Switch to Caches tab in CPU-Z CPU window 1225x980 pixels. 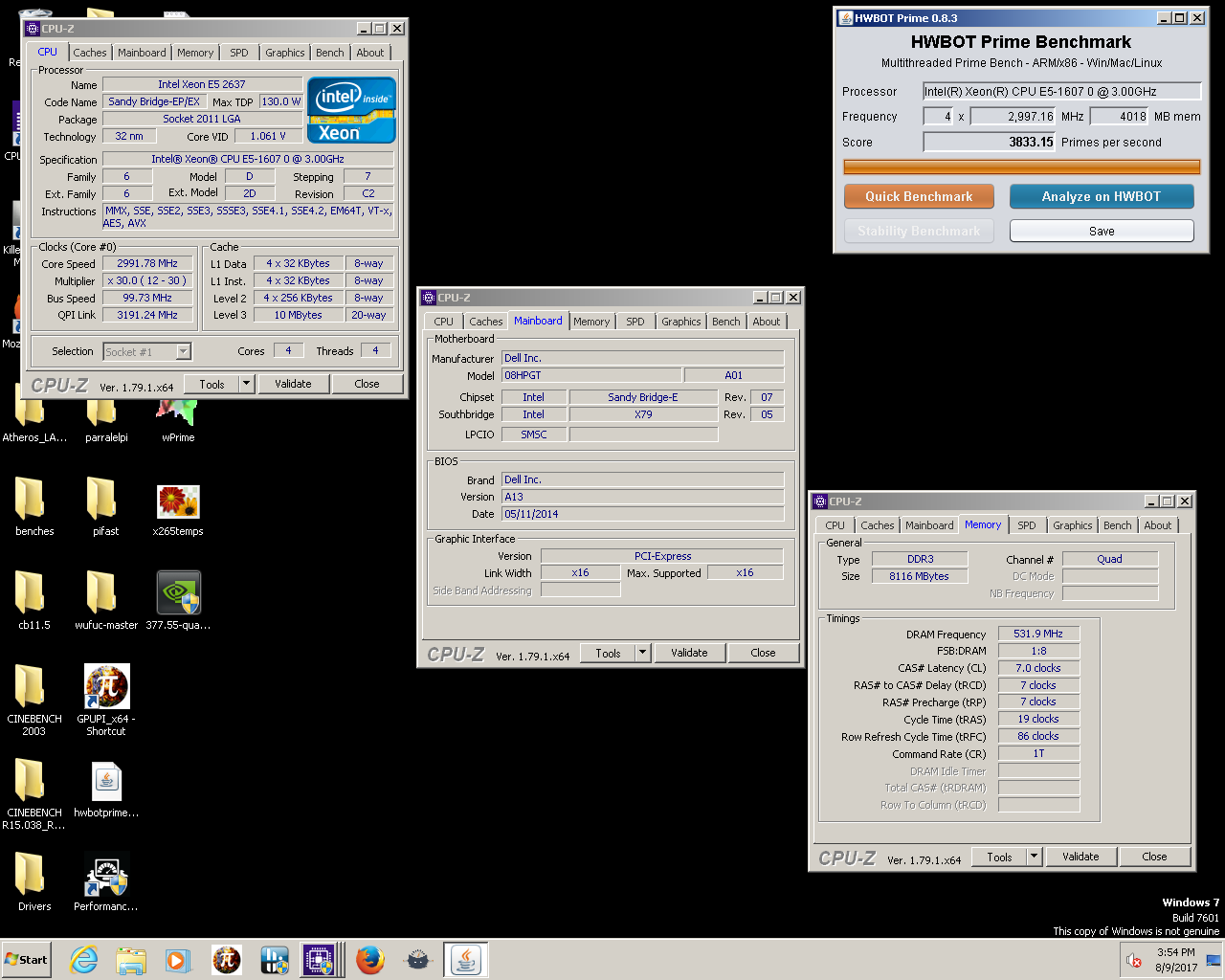tap(90, 53)
